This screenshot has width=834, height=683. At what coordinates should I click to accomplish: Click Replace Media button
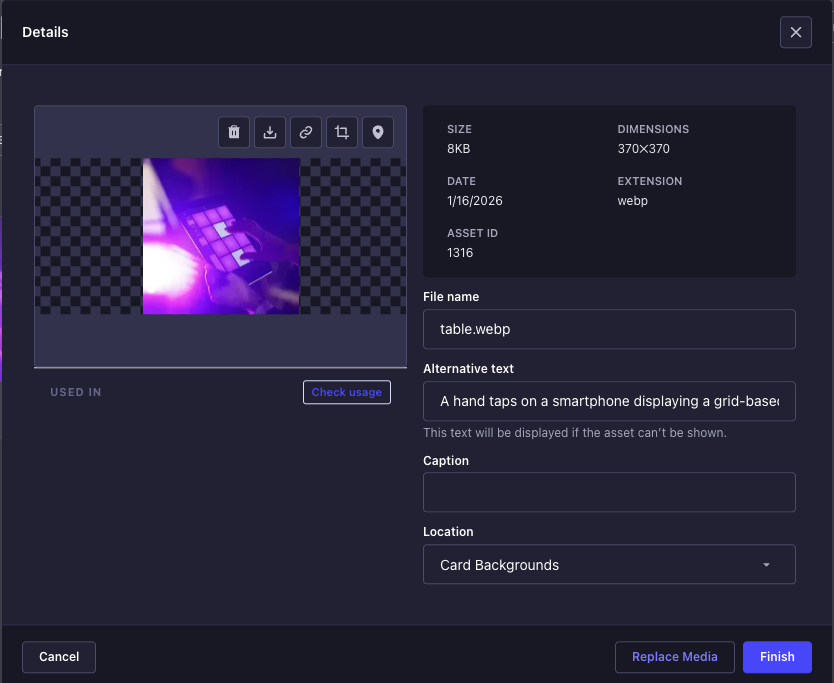pyautogui.click(x=674, y=657)
